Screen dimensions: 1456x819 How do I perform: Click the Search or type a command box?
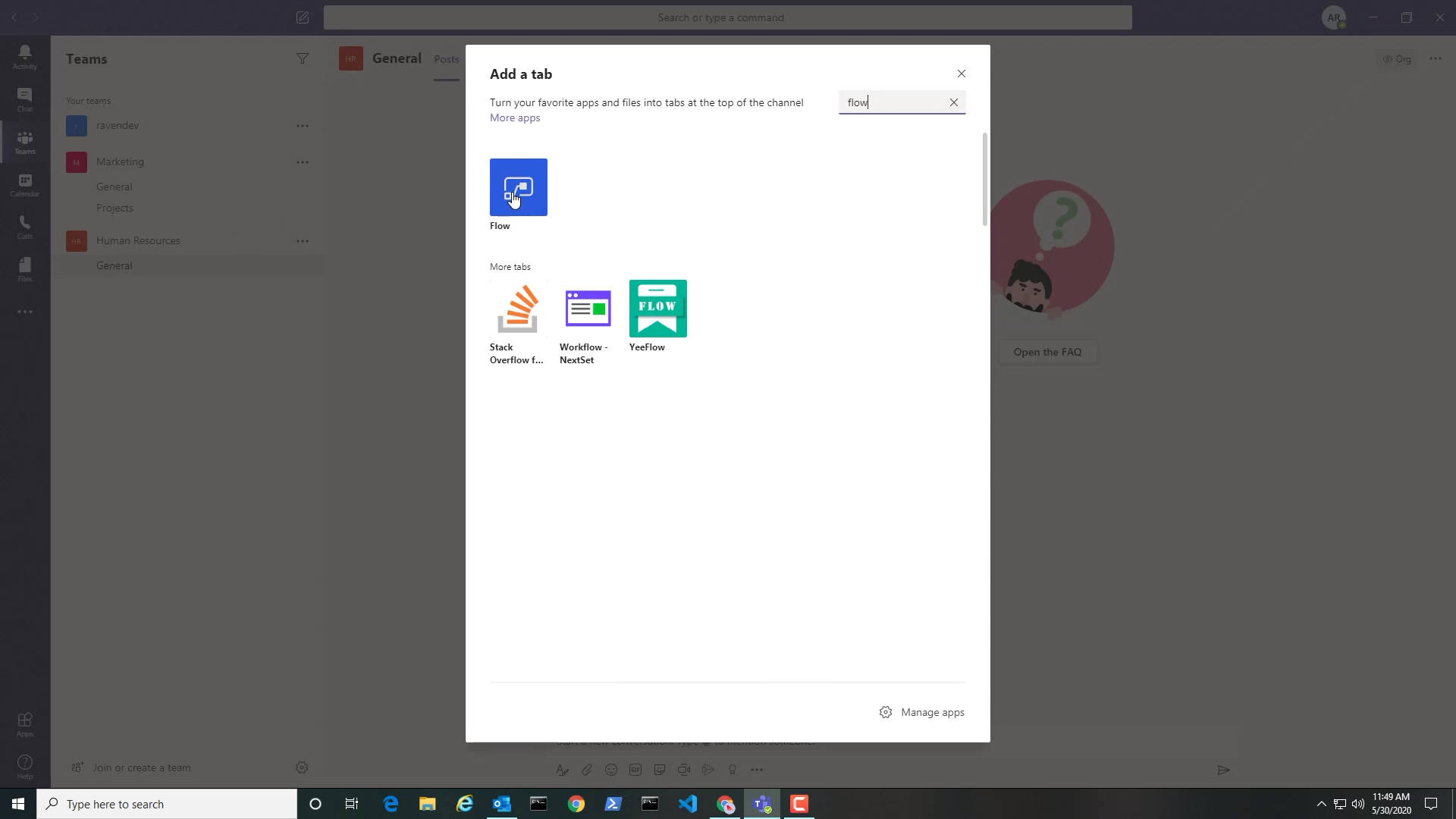727,17
